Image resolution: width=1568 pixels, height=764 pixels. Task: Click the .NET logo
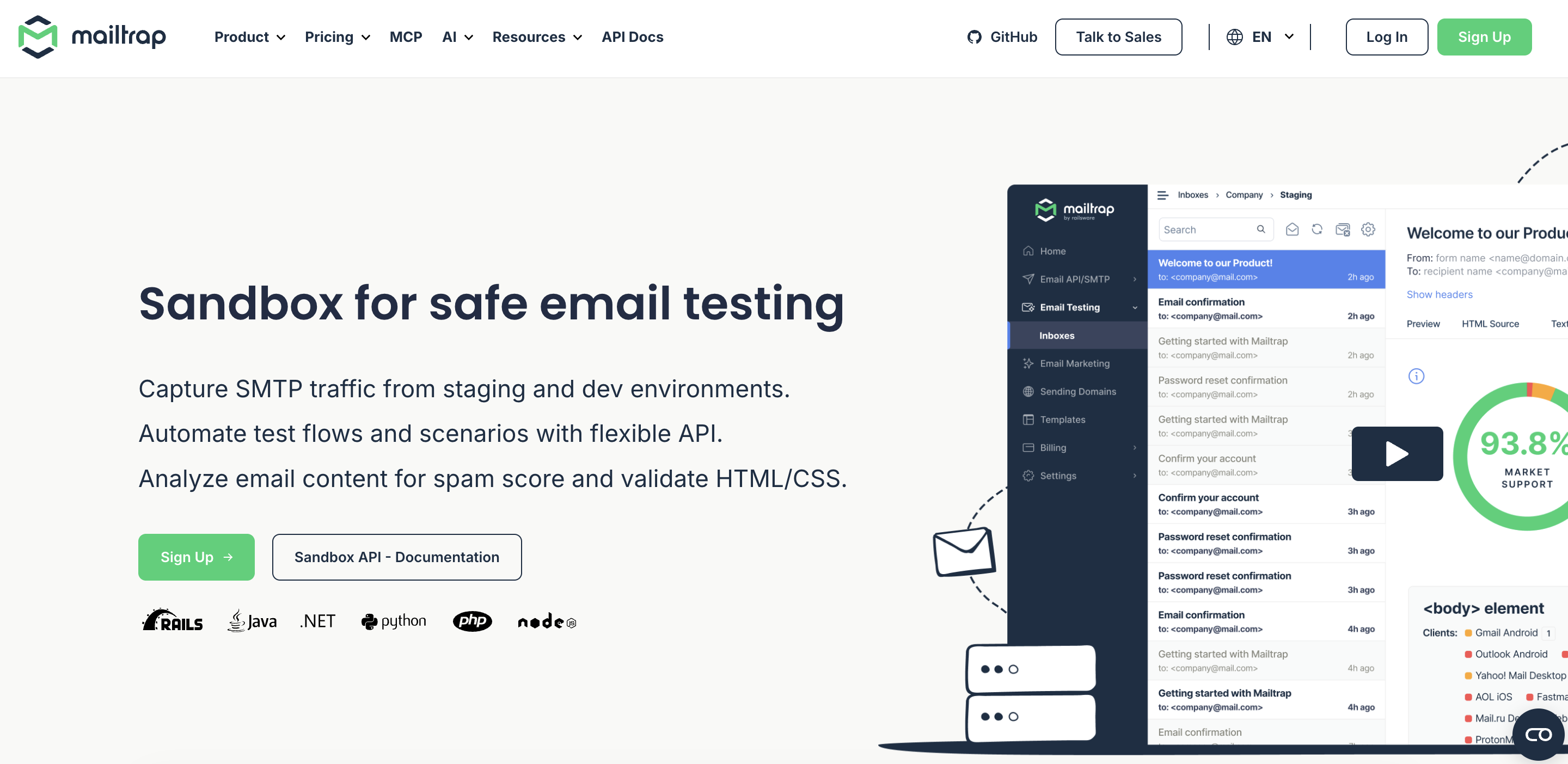pyautogui.click(x=318, y=621)
